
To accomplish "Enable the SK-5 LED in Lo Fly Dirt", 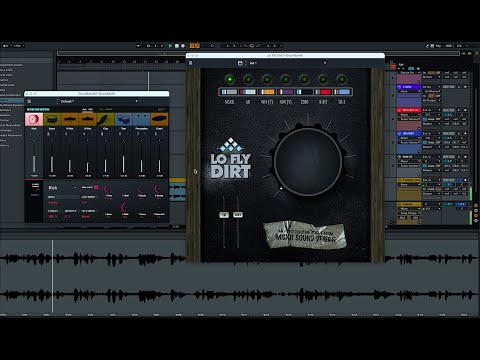I will tap(342, 79).
